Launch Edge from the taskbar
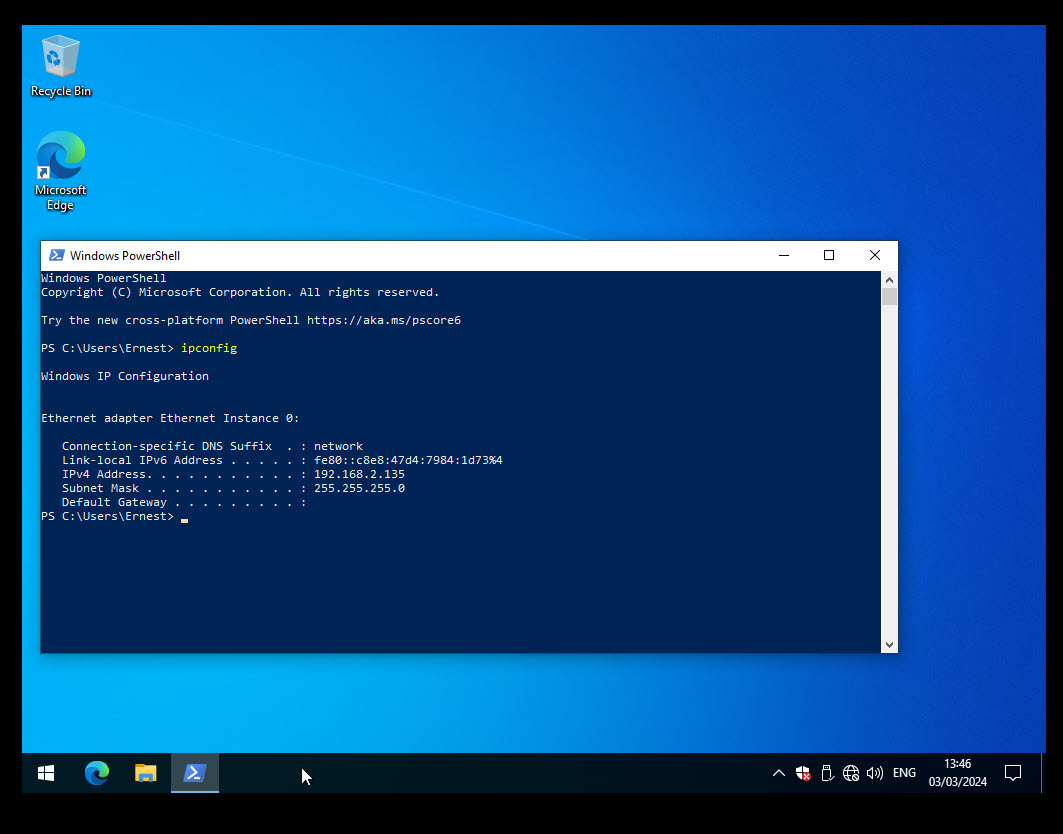 (x=96, y=773)
